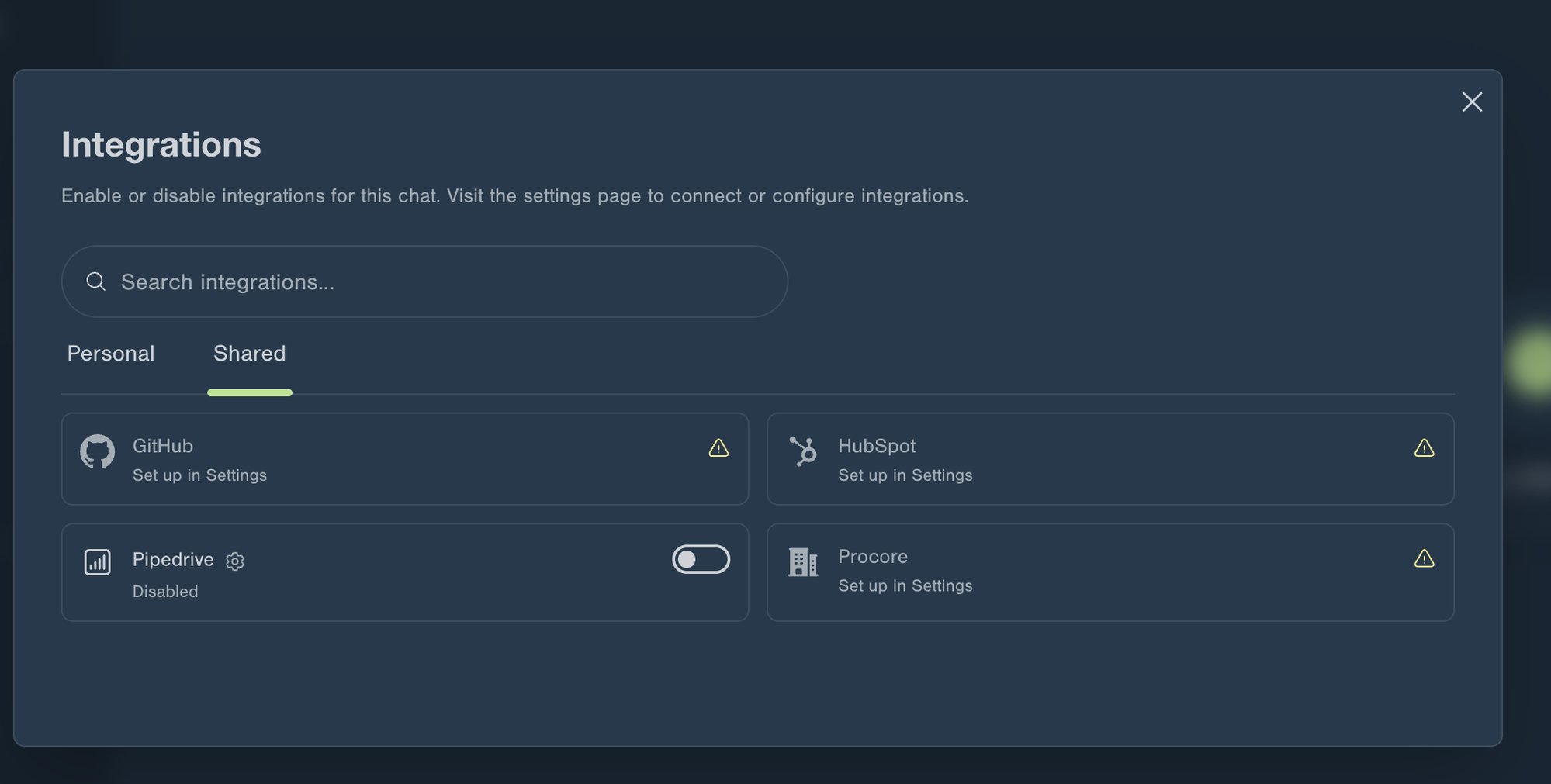Screen dimensions: 1551x784
Task: Click the search magnifier icon
Action: 95,281
